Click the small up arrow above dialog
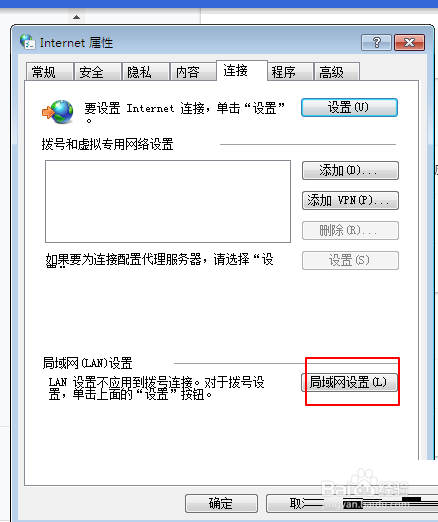The height and width of the screenshot is (522, 438). pyautogui.click(x=76, y=17)
